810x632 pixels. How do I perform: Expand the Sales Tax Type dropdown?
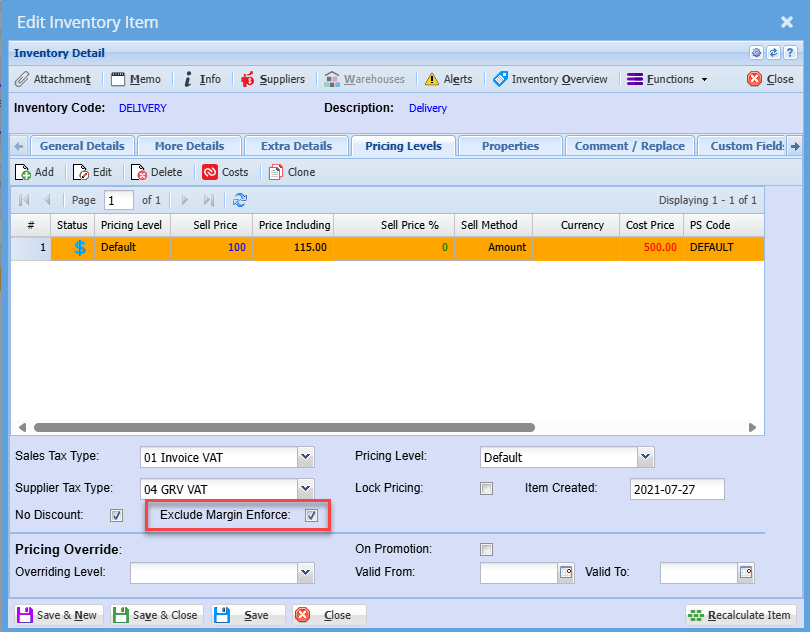coord(306,457)
